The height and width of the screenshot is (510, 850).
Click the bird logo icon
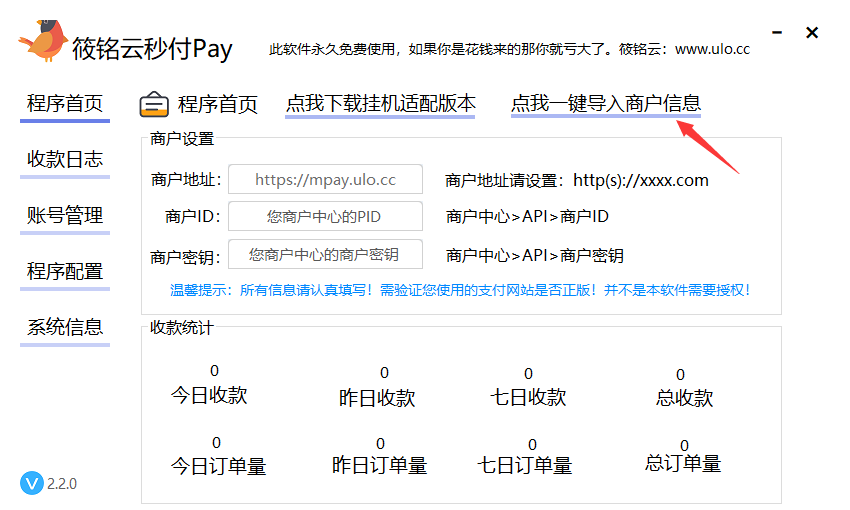point(43,41)
